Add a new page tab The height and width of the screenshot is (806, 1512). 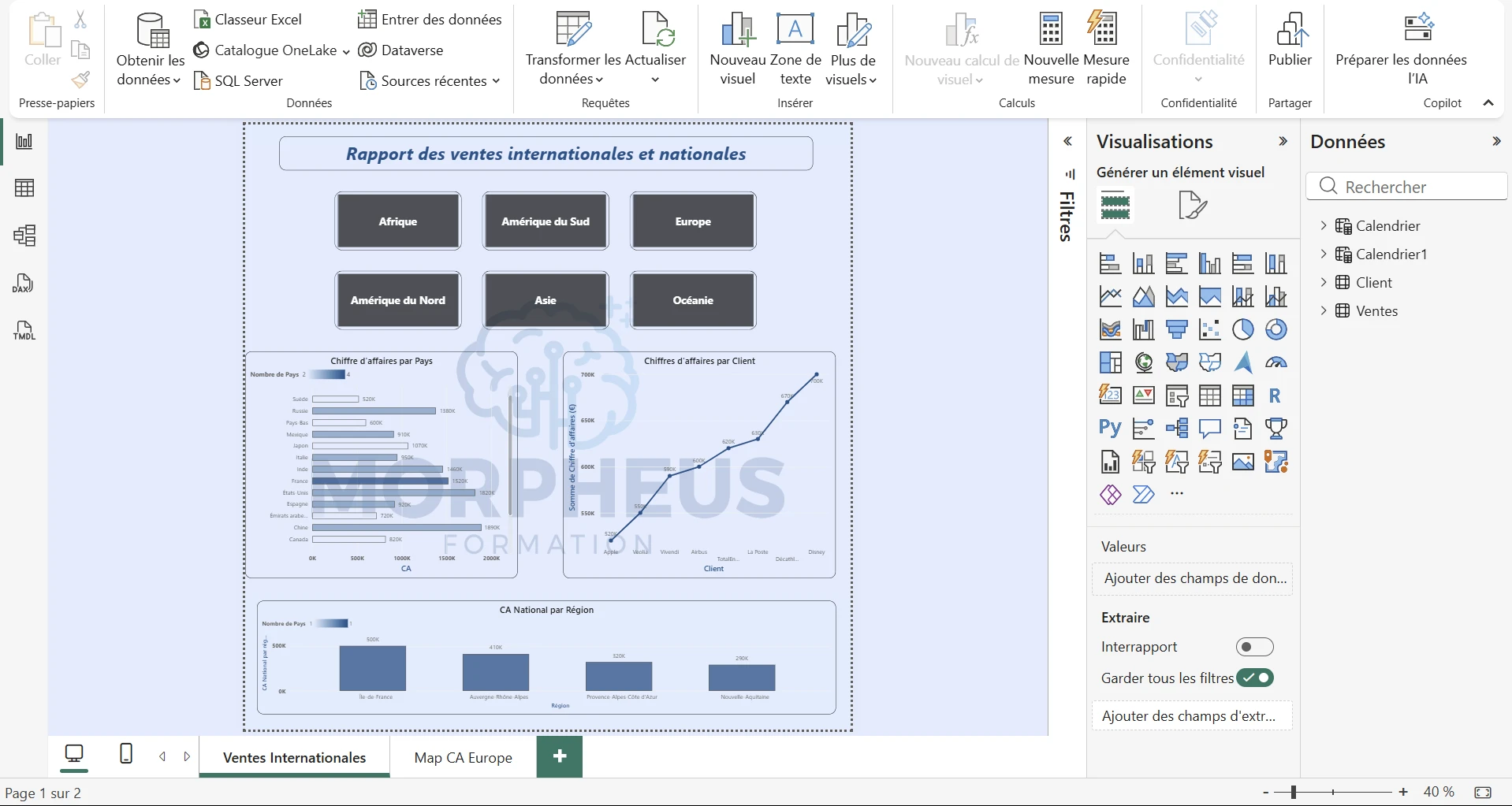560,756
